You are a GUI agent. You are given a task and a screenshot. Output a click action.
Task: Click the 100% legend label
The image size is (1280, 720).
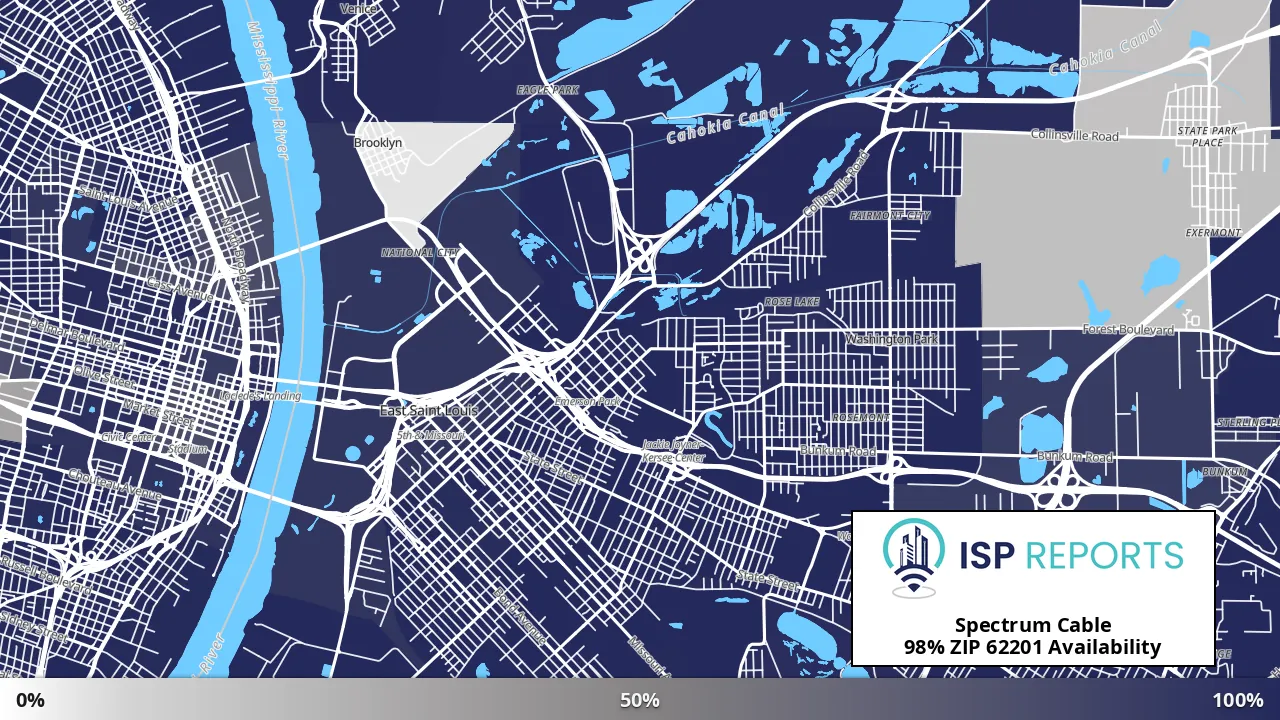[1238, 700]
